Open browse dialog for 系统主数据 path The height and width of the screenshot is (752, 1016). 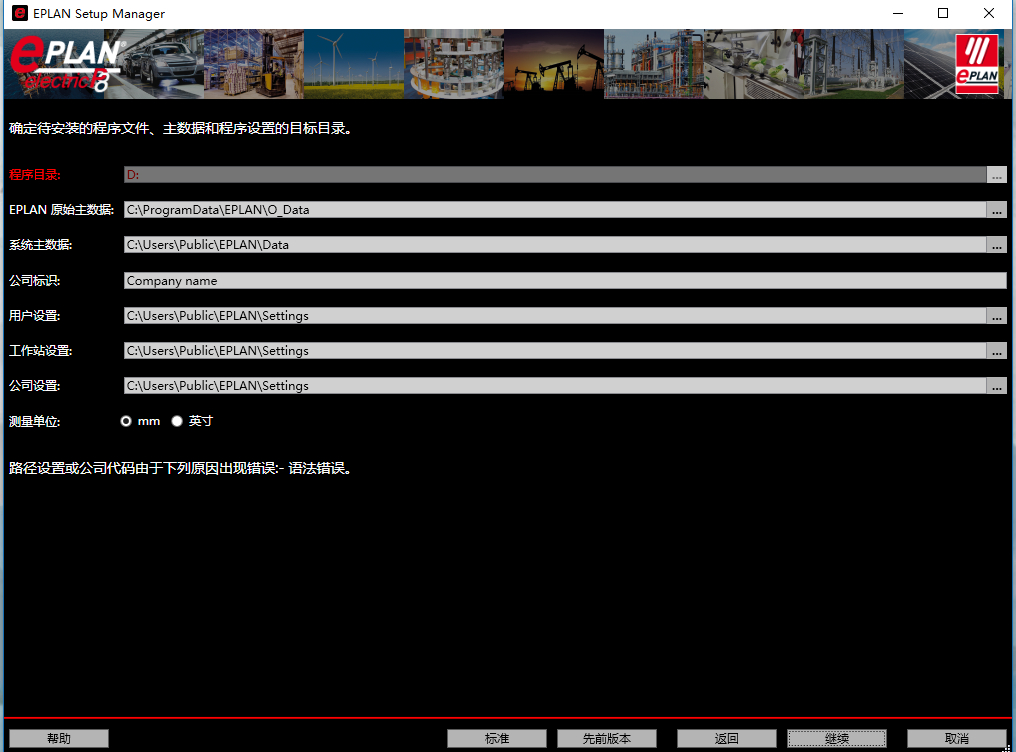[x=997, y=244]
